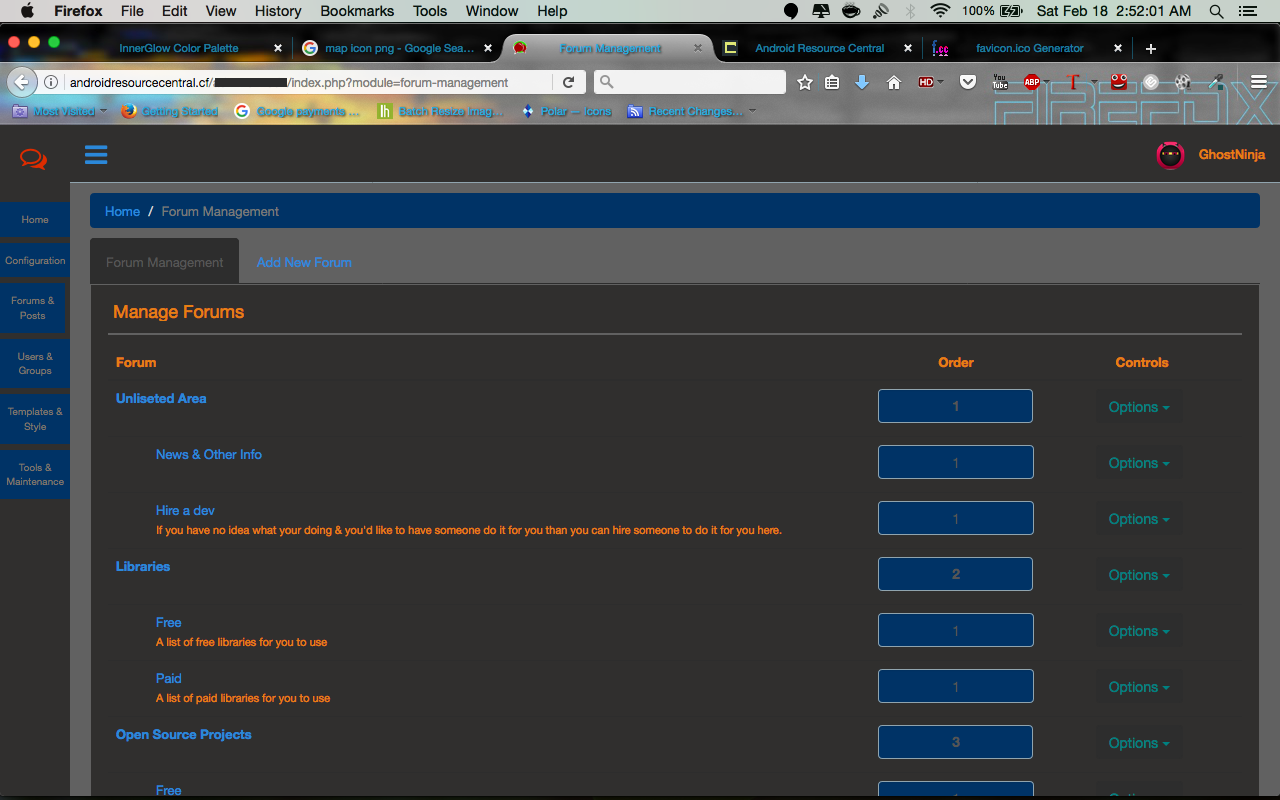1280x800 pixels.
Task: Open Options dropdown for Paid libraries forum
Action: [1139, 687]
